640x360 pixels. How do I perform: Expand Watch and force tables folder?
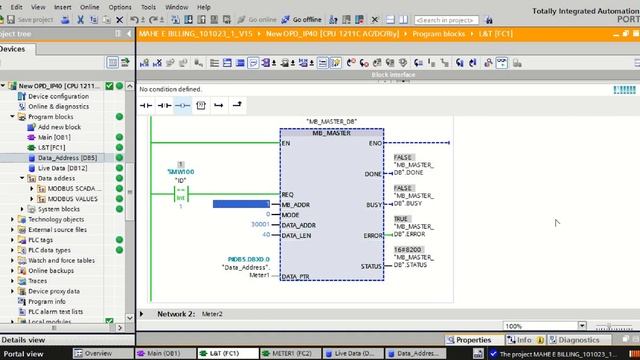(x=13, y=260)
